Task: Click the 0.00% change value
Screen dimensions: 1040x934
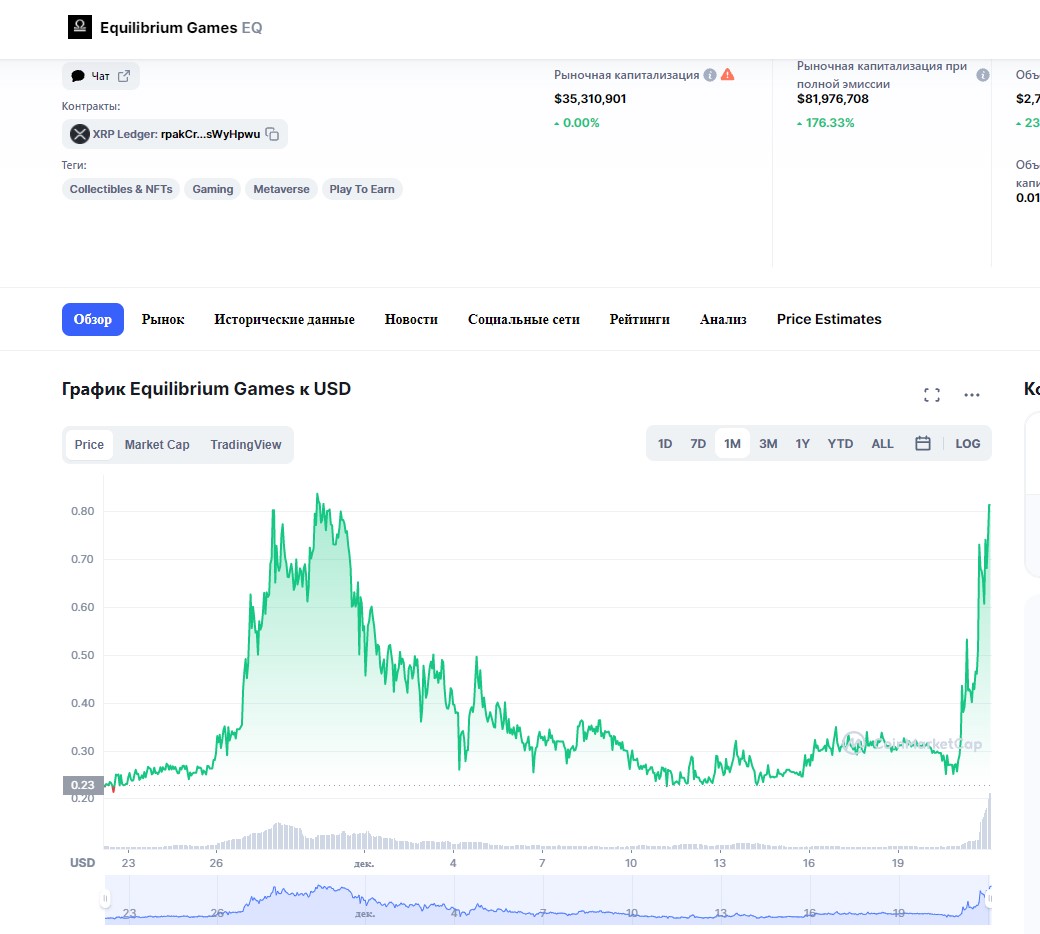Action: 577,123
